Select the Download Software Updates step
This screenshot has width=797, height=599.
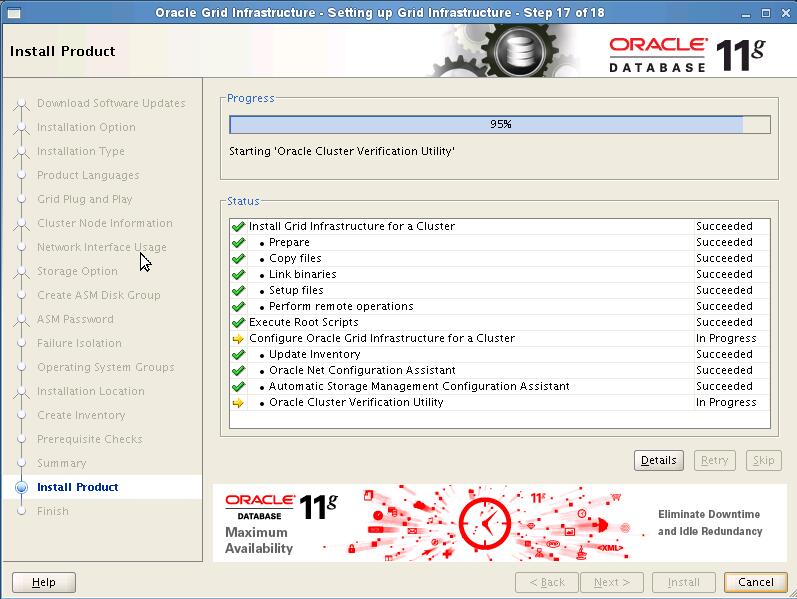coord(111,103)
